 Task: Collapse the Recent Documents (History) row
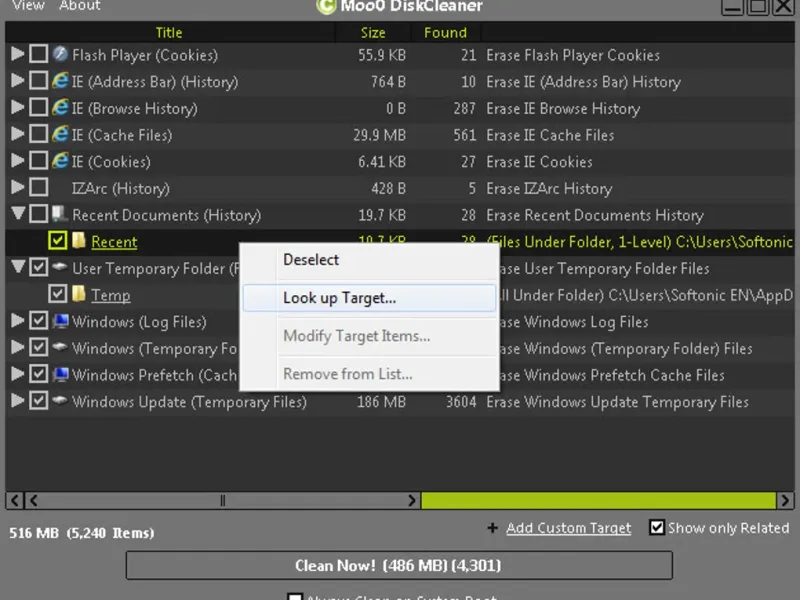pyautogui.click(x=18, y=213)
